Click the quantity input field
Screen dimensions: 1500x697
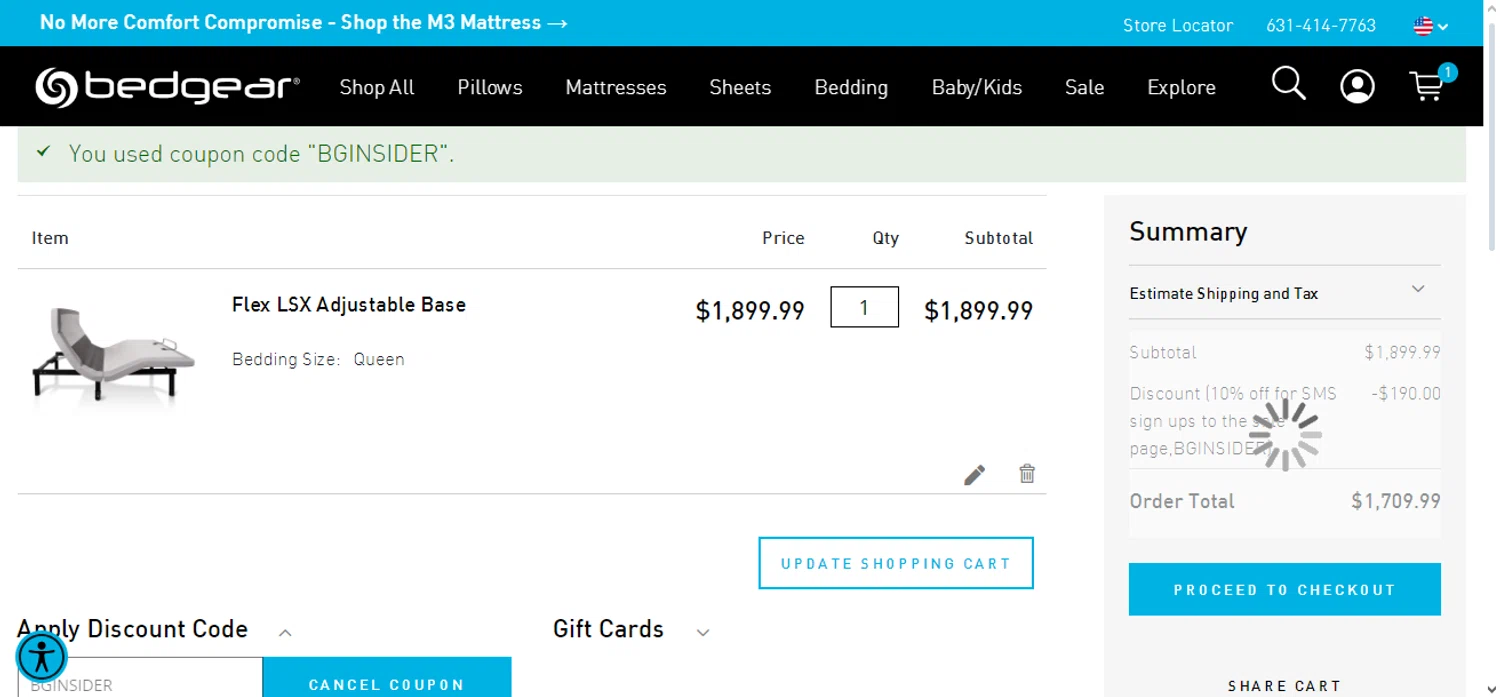[x=864, y=307]
